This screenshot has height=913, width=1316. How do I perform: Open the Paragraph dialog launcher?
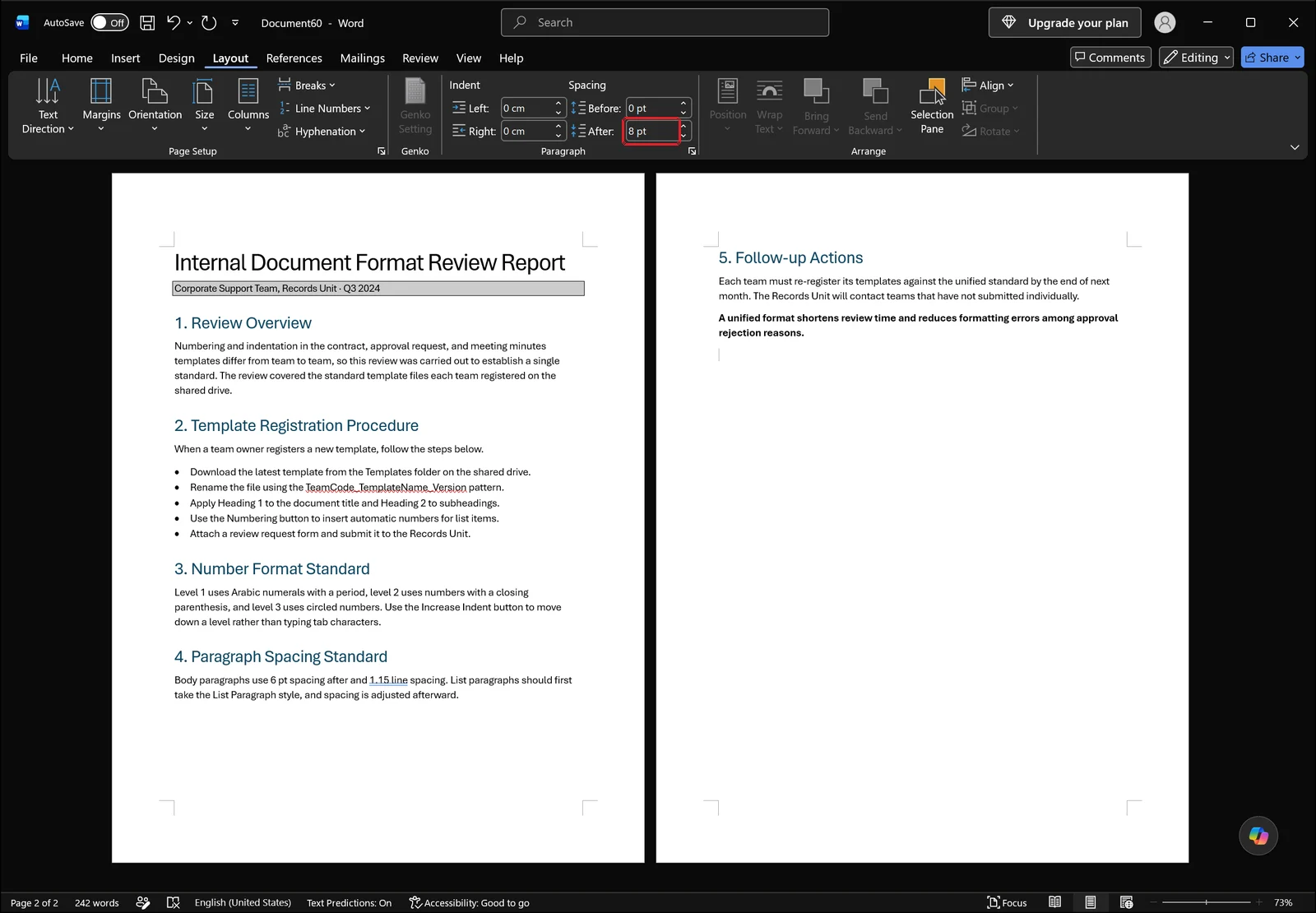tap(692, 151)
